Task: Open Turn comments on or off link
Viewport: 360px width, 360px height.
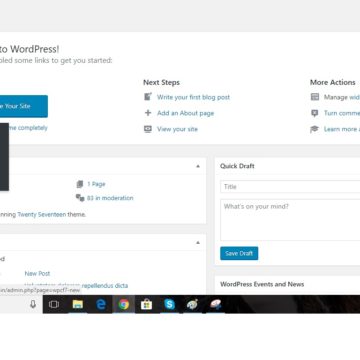Action: point(342,113)
